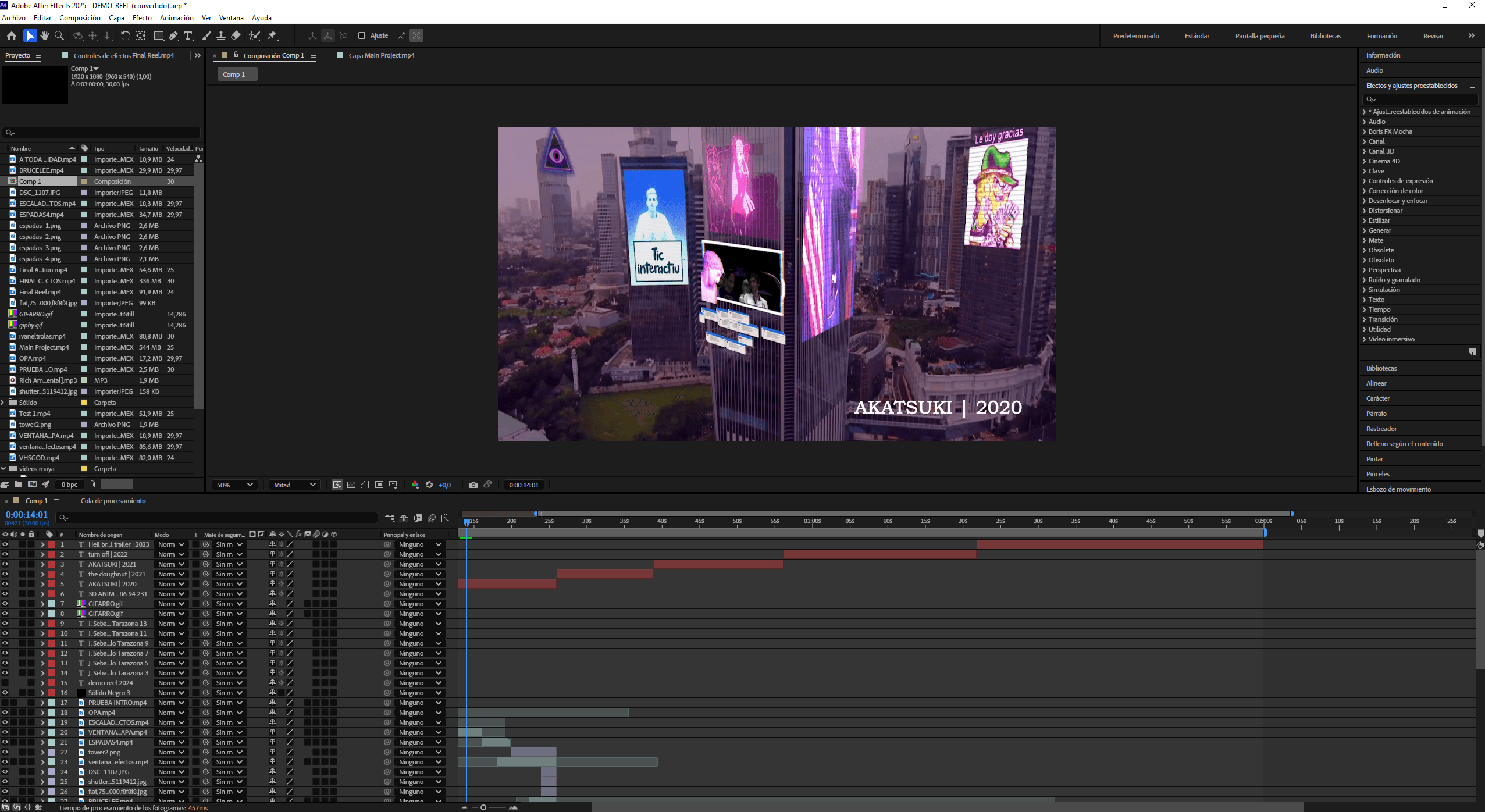Choose the Puppet Pin tool

[x=272, y=36]
